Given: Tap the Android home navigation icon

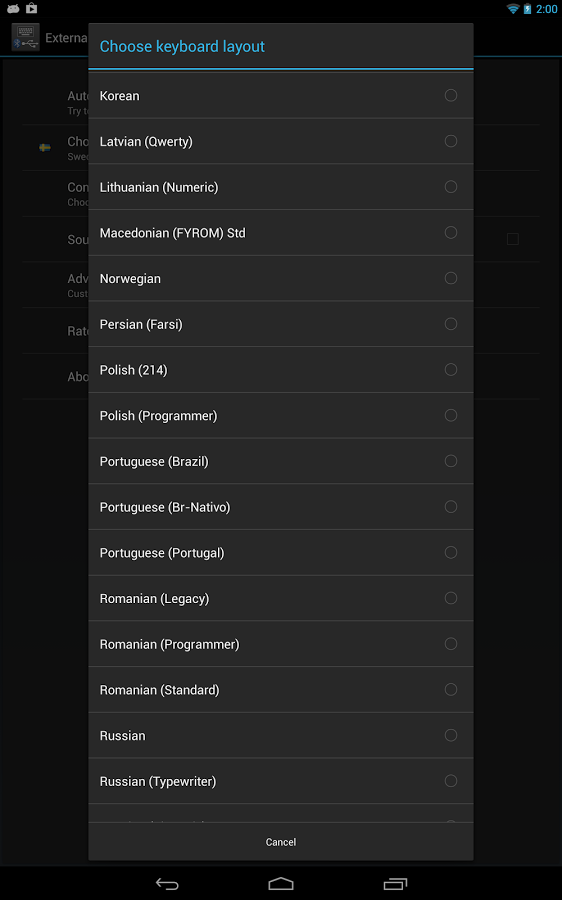Looking at the screenshot, I should (281, 884).
